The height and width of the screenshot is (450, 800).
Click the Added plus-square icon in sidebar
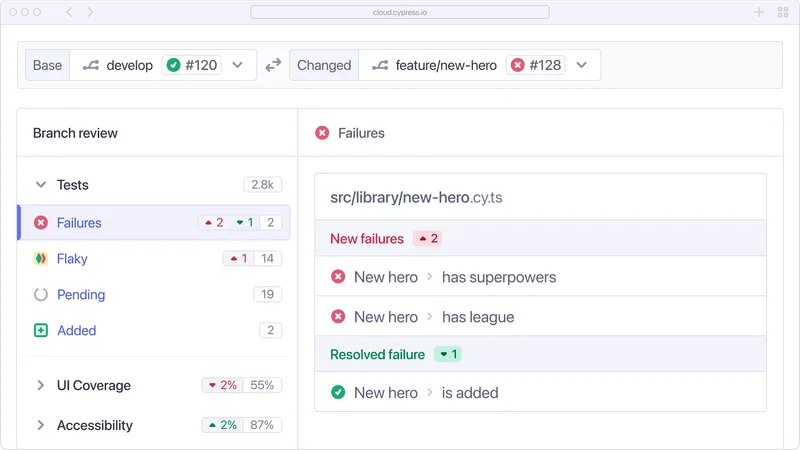pos(41,330)
